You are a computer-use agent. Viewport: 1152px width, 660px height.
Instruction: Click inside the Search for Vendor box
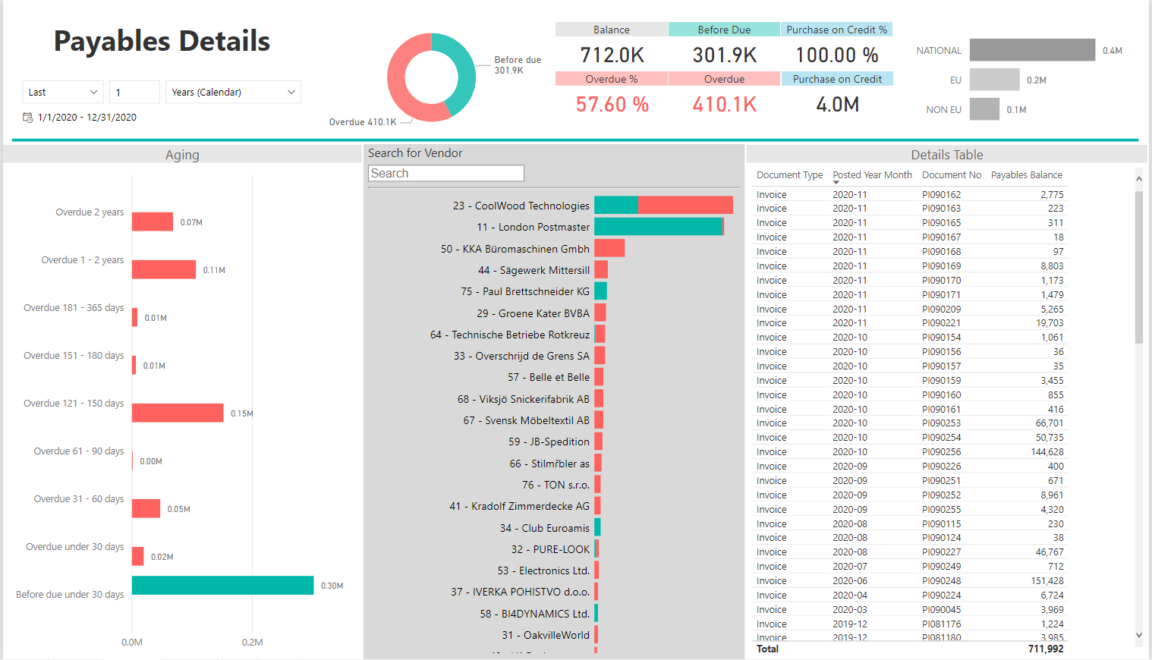[x=445, y=172]
